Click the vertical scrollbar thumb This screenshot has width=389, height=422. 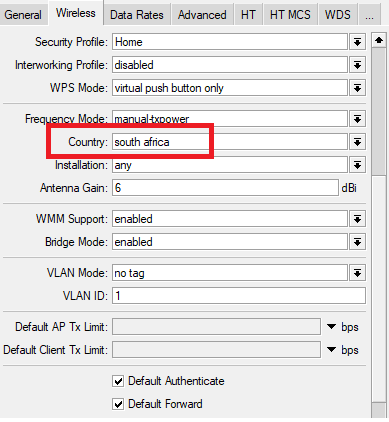pos(379,112)
